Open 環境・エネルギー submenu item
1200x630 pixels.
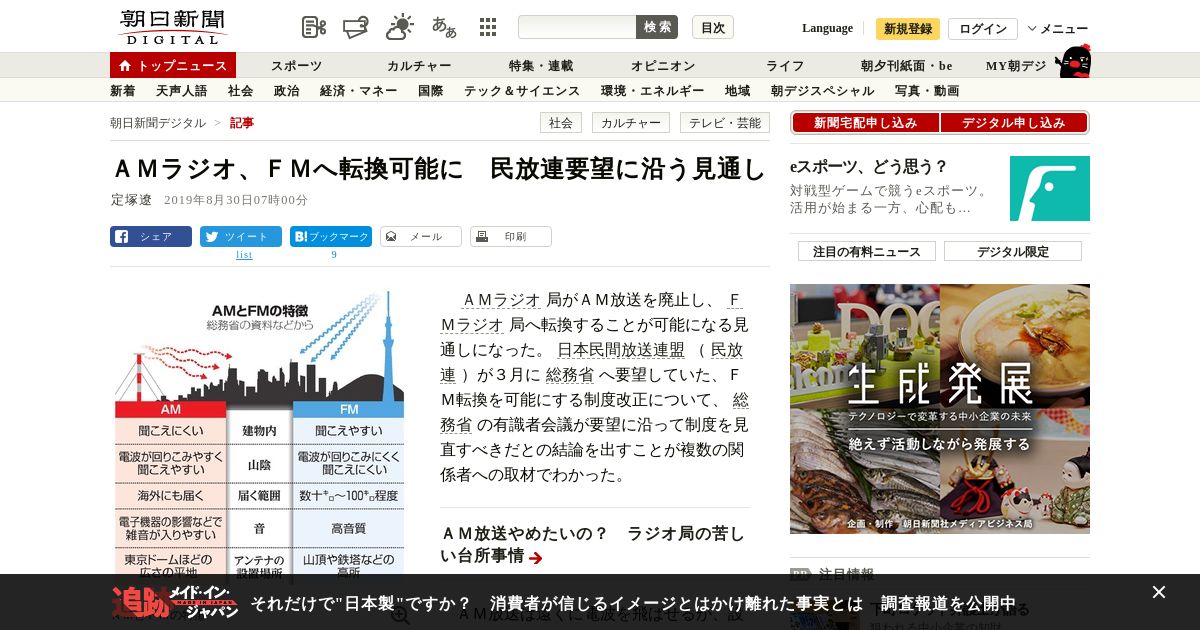pos(652,91)
